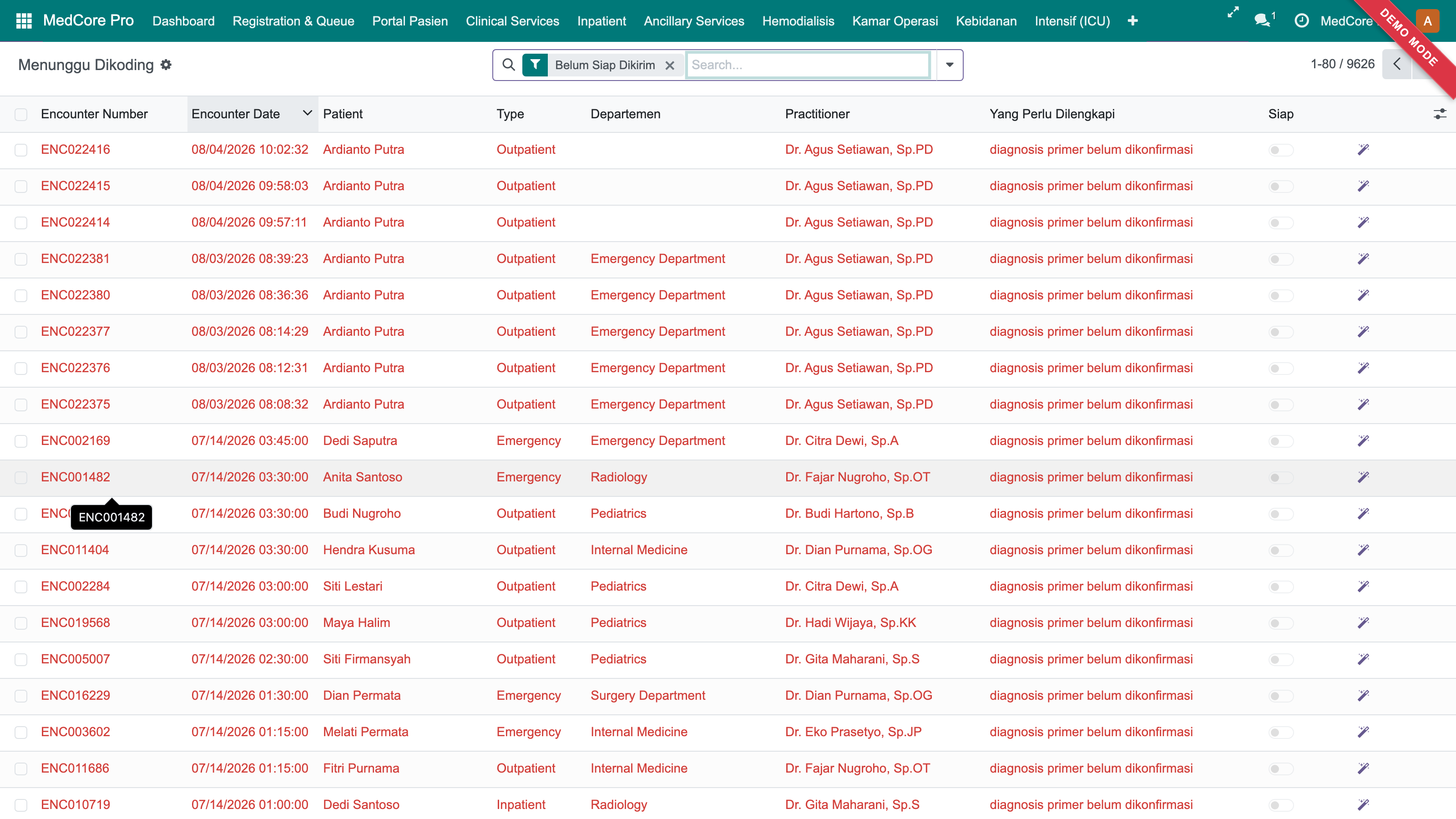Viewport: 1456px width, 819px height.
Task: Click the magic wand icon for ENC022416
Action: [1363, 150]
